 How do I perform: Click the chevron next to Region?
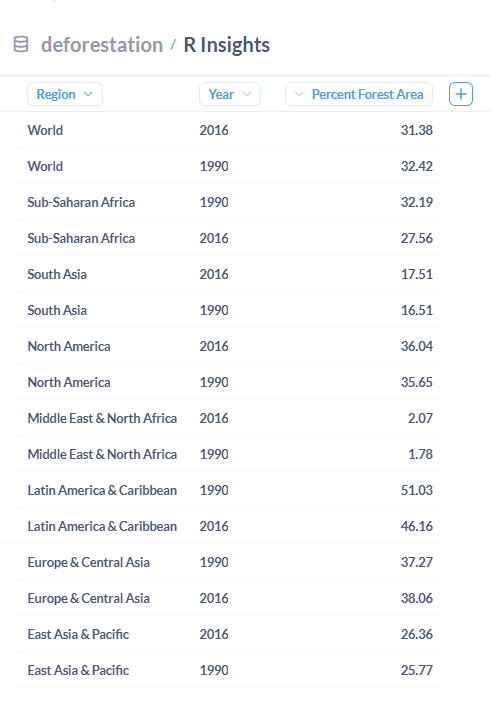click(88, 94)
